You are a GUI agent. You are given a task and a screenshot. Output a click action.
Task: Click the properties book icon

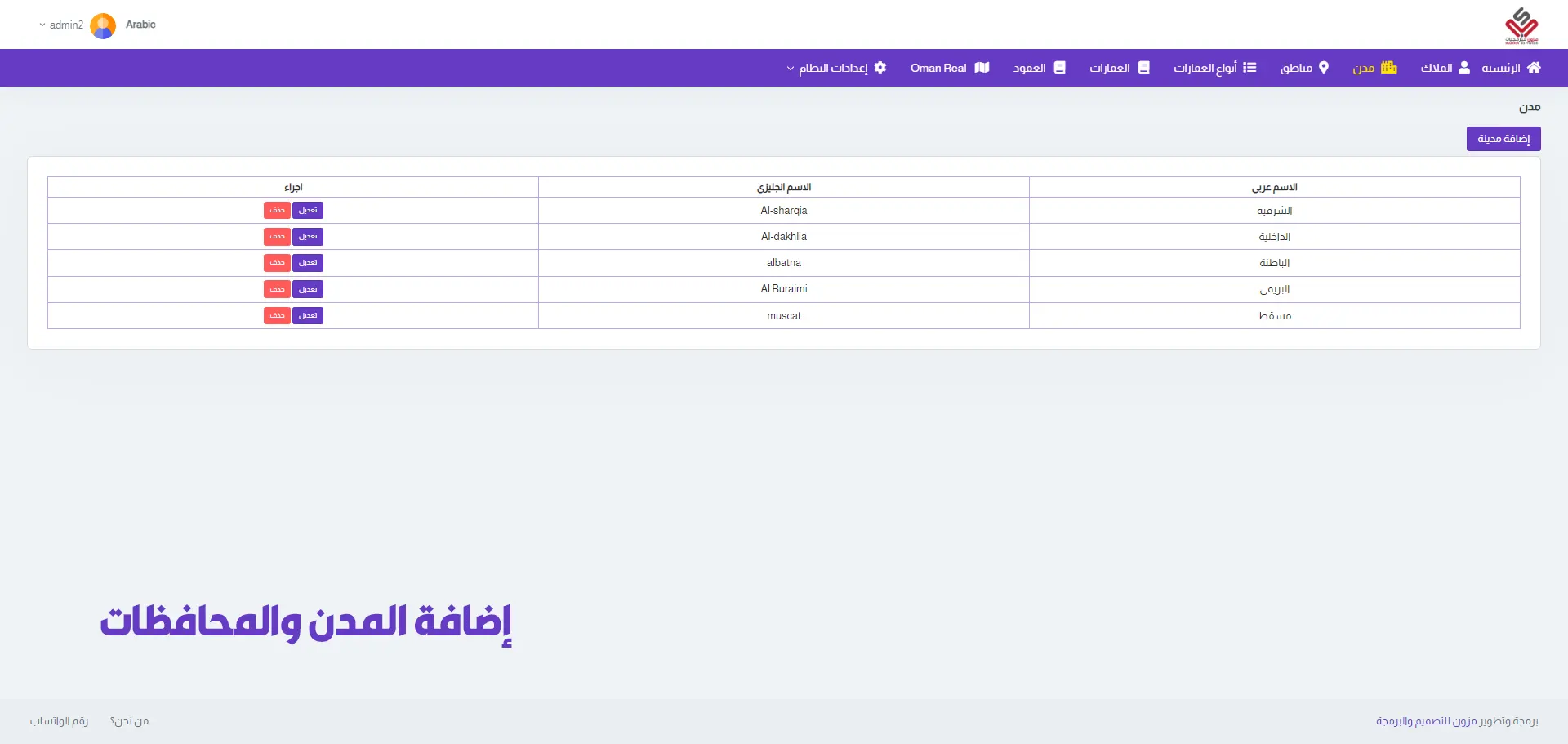tap(1143, 68)
